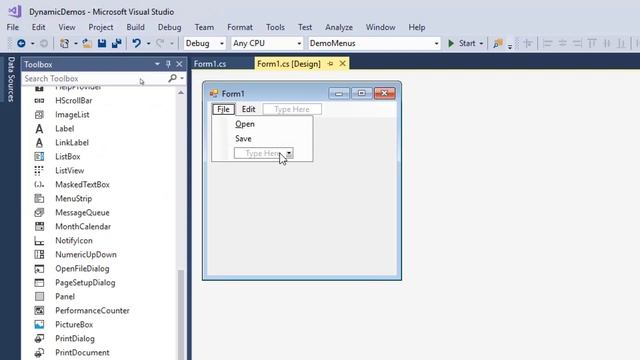The height and width of the screenshot is (360, 640).
Task: Select the Edit item on Form1 menu strip
Action: [x=249, y=109]
